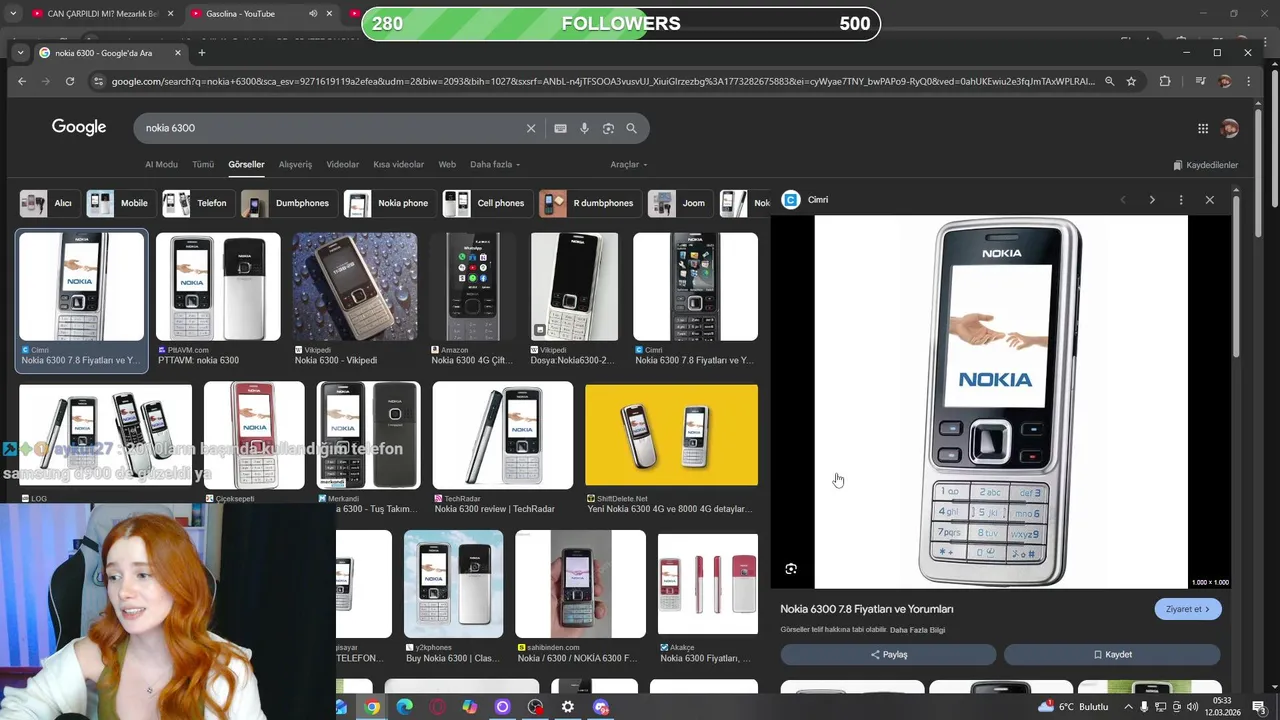Show hidden system tray icons
The image size is (1280, 720).
coord(1128,707)
